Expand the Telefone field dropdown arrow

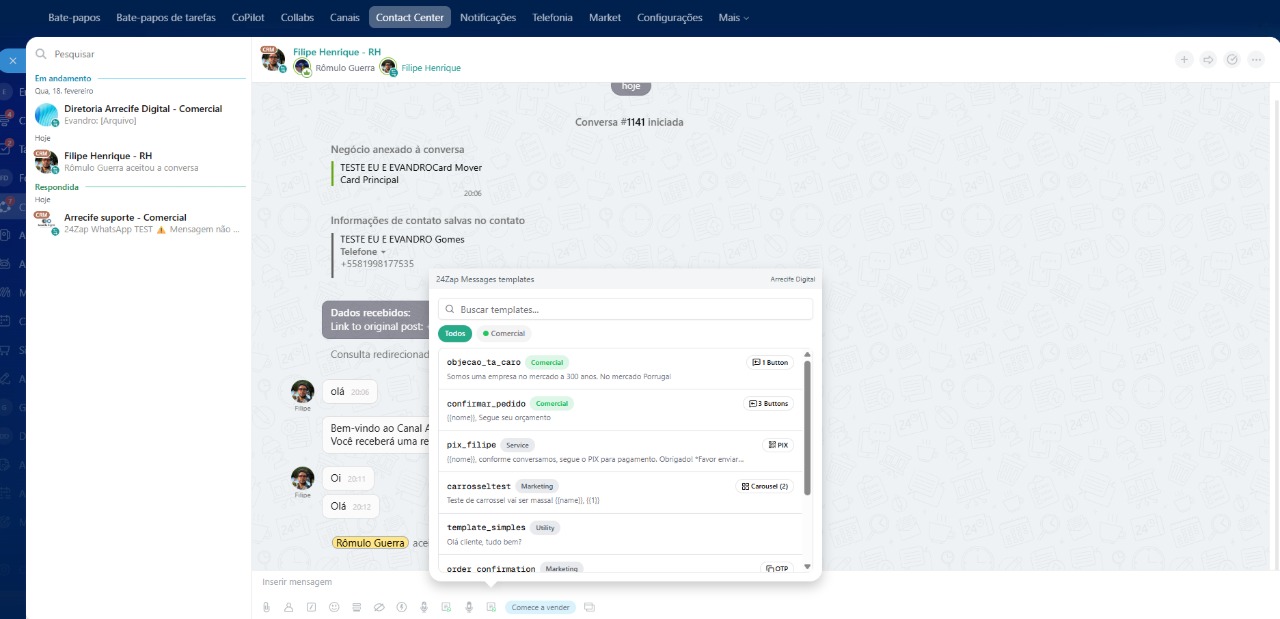point(383,252)
